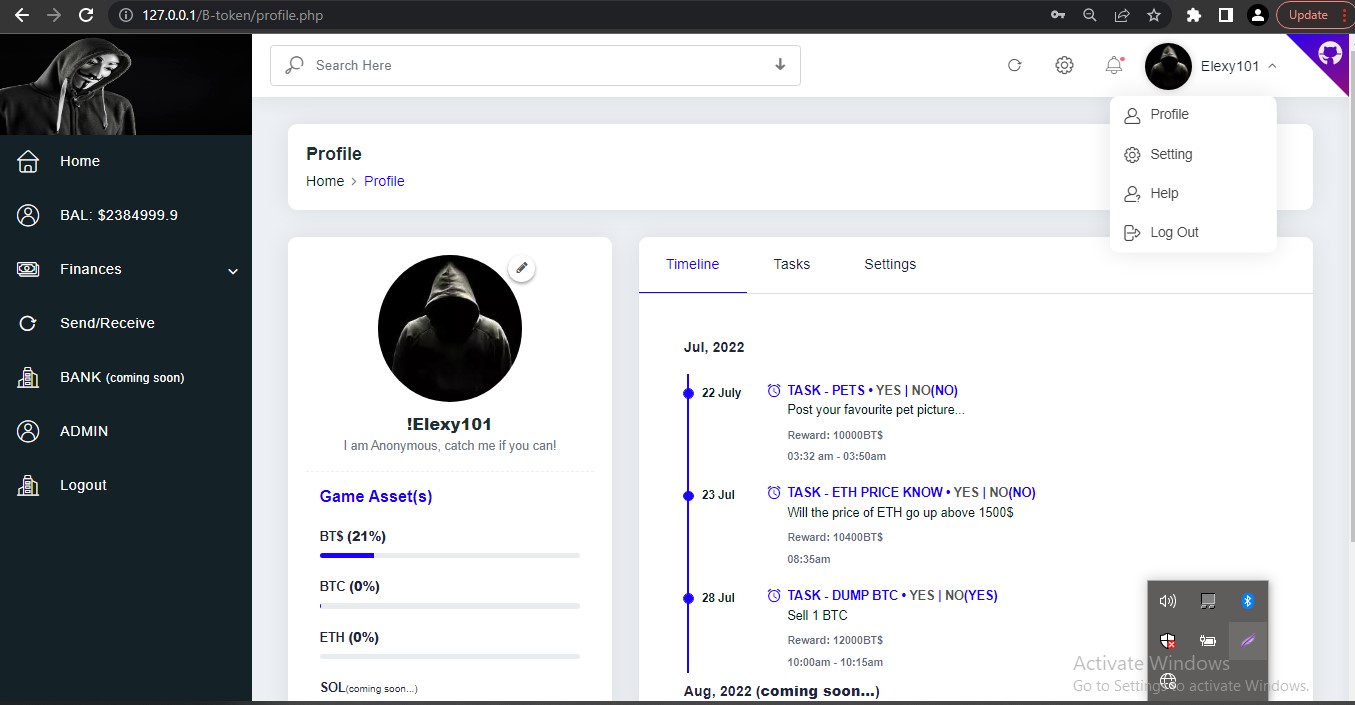
Task: Open volume control in system tray
Action: [1167, 600]
